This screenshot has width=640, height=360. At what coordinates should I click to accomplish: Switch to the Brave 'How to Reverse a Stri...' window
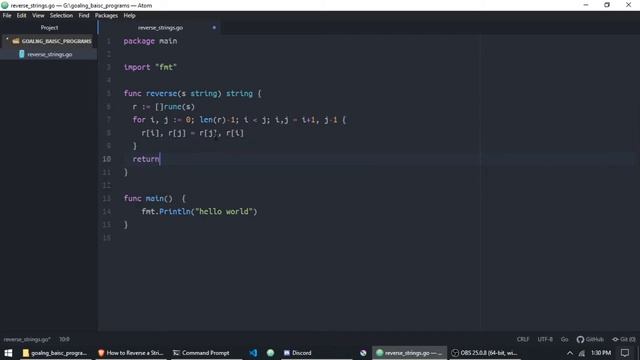tap(131, 353)
